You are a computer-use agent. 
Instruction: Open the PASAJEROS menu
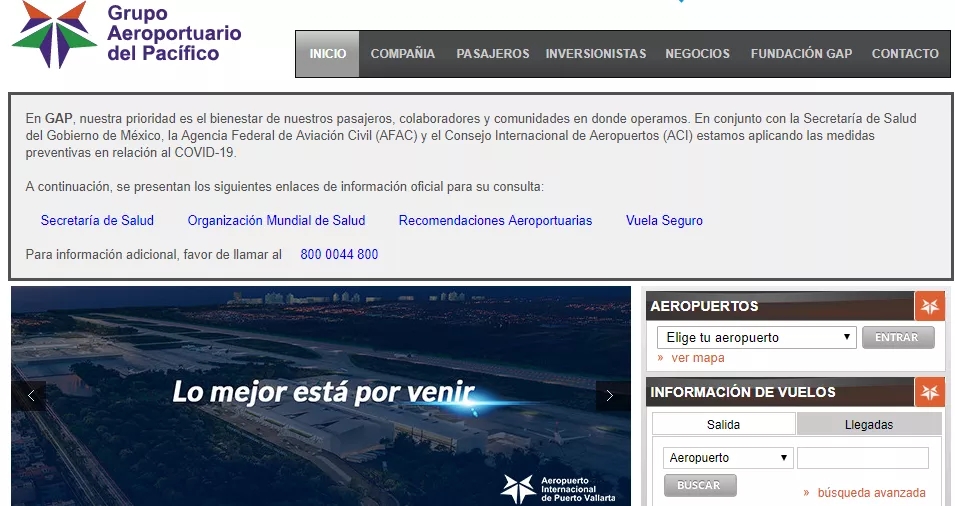(x=493, y=54)
